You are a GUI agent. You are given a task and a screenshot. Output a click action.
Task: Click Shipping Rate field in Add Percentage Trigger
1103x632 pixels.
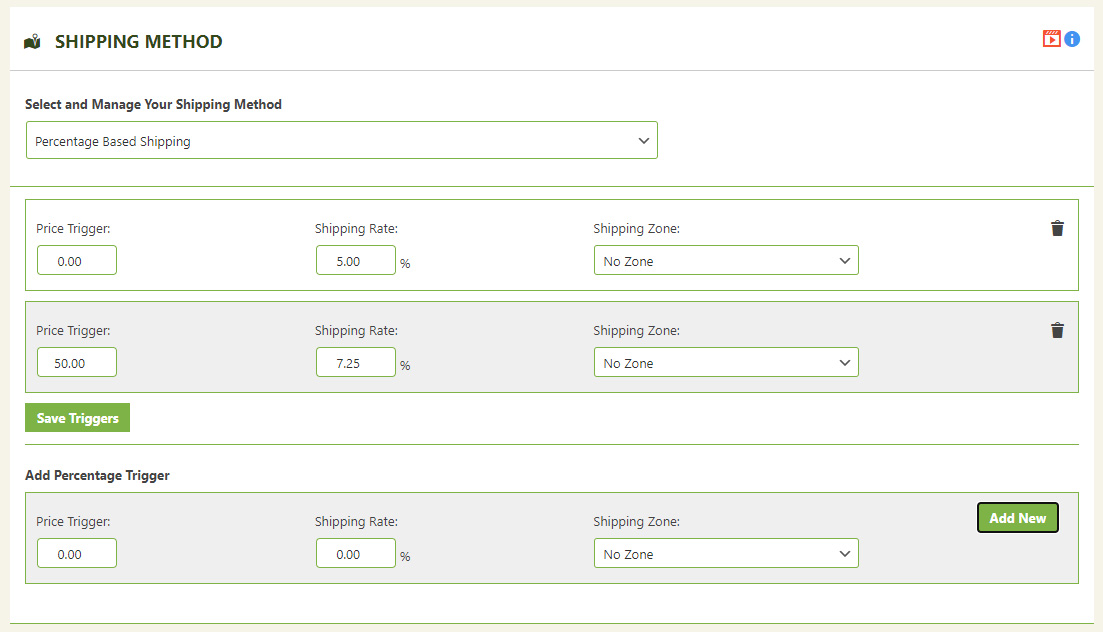click(x=355, y=554)
